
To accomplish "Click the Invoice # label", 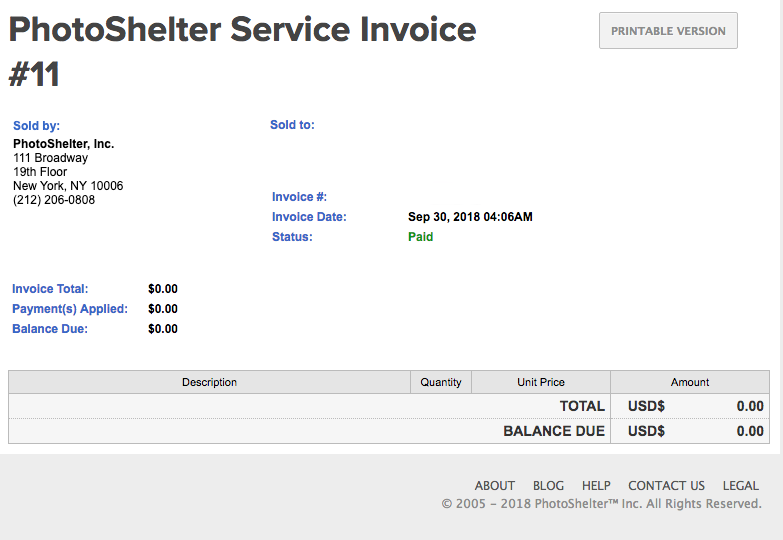I will point(299,197).
